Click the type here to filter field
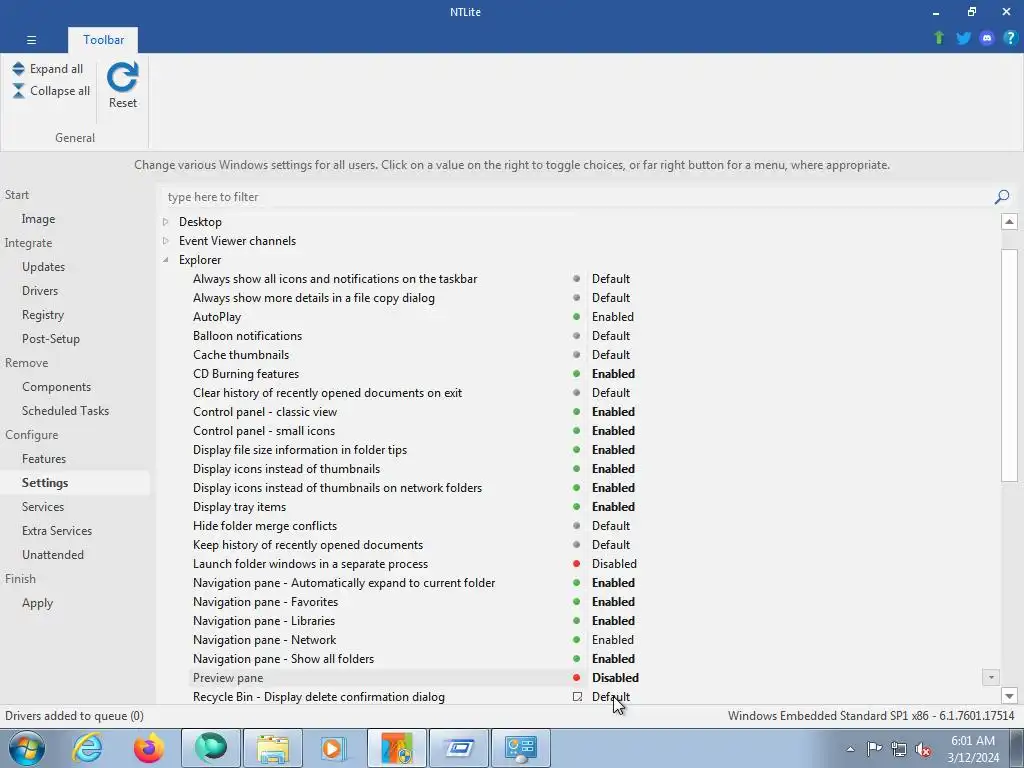 (575, 197)
